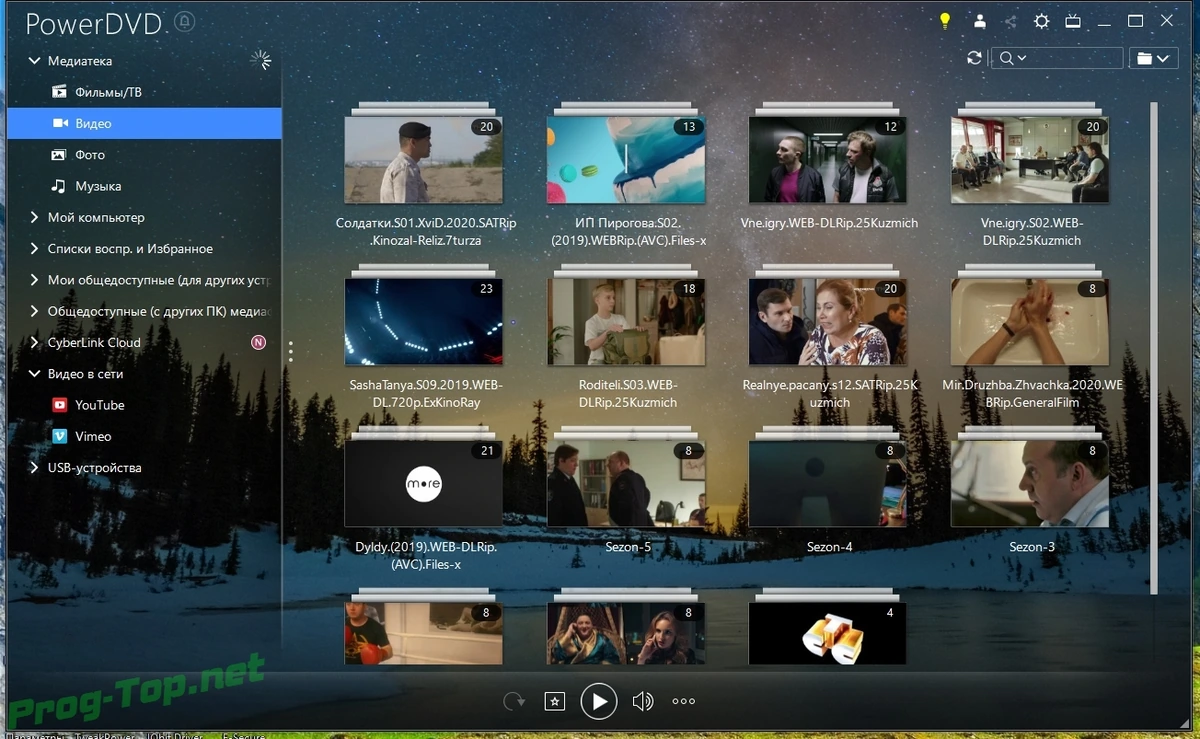The height and width of the screenshot is (739, 1200).
Task: Click the refresh library icon
Action: coord(975,58)
